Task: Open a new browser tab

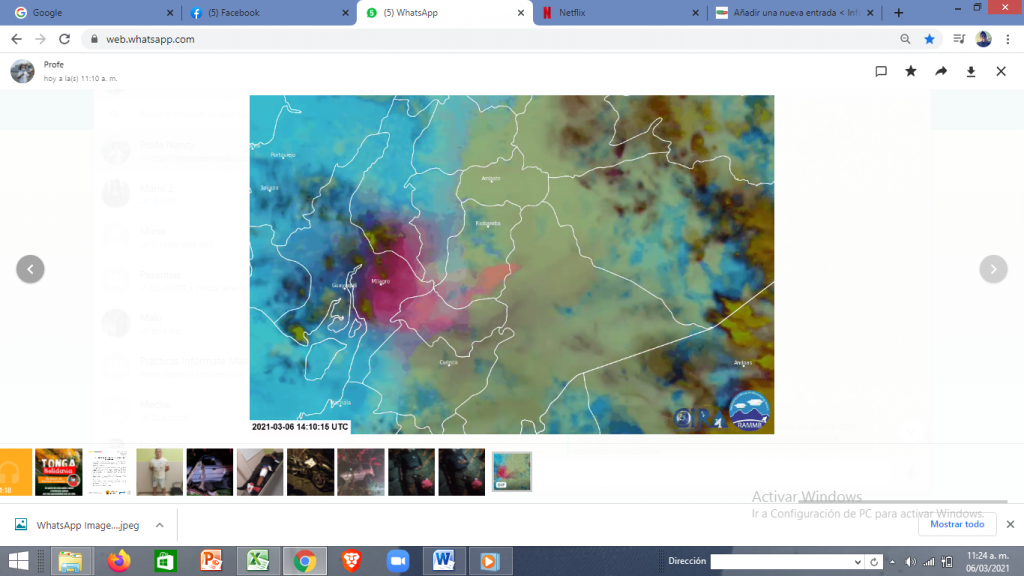Action: [x=899, y=13]
